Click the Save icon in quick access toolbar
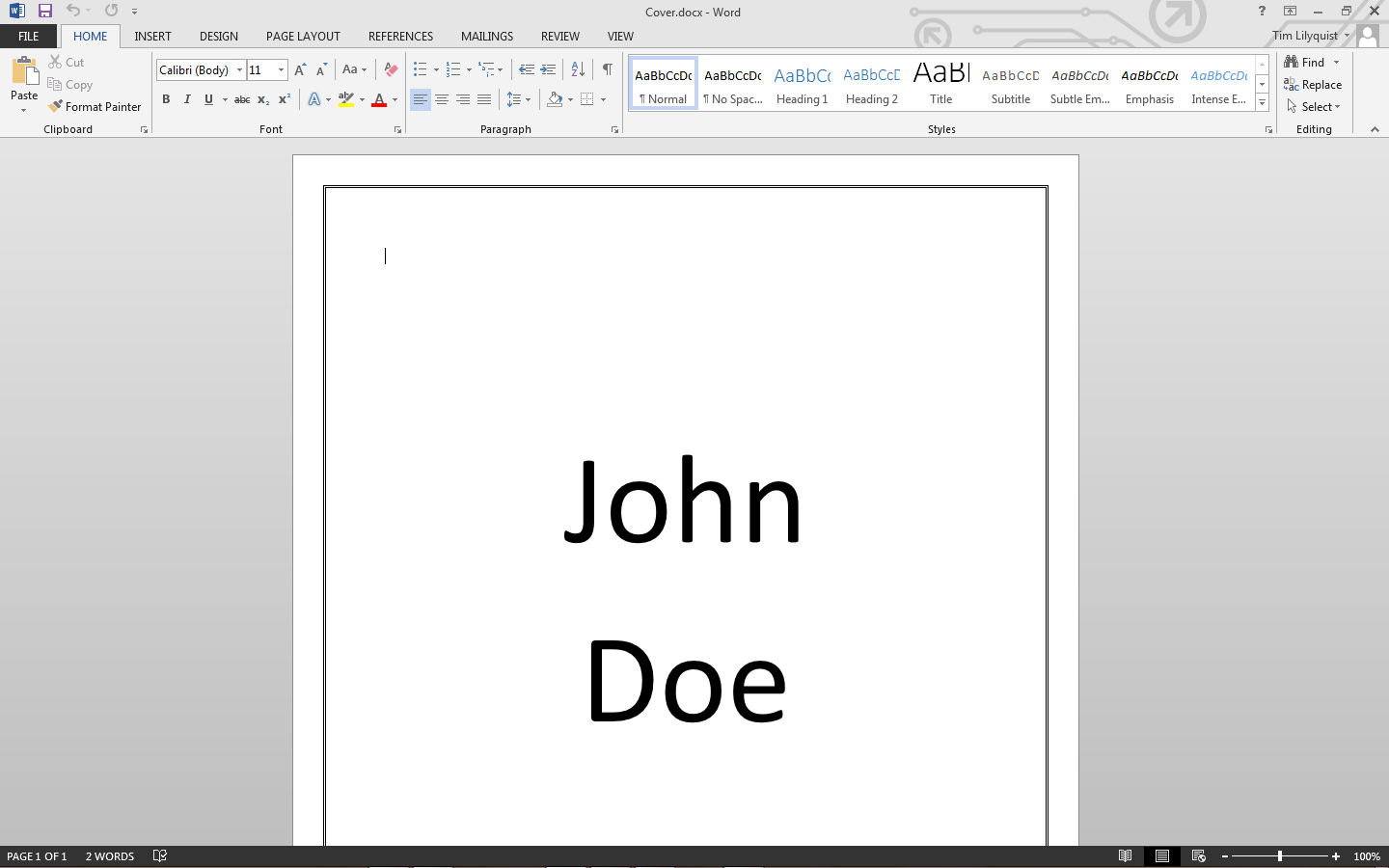 point(44,11)
